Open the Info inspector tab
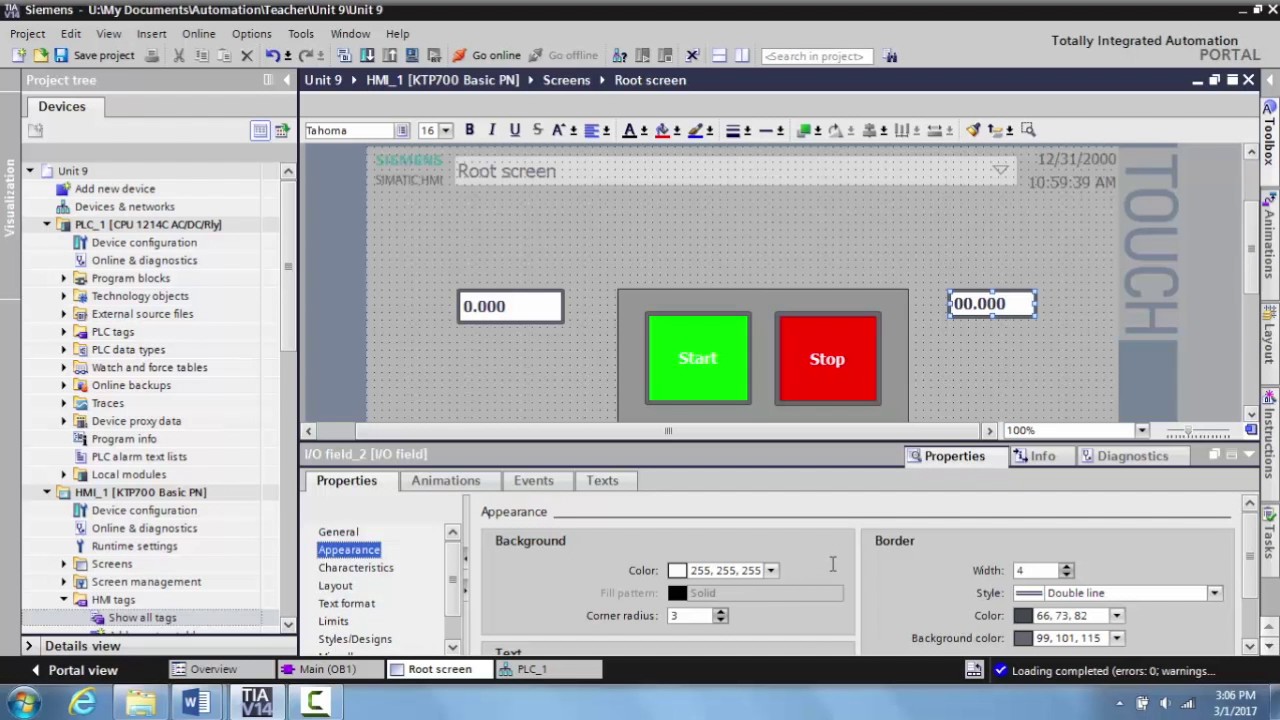The width and height of the screenshot is (1280, 720). (1034, 456)
